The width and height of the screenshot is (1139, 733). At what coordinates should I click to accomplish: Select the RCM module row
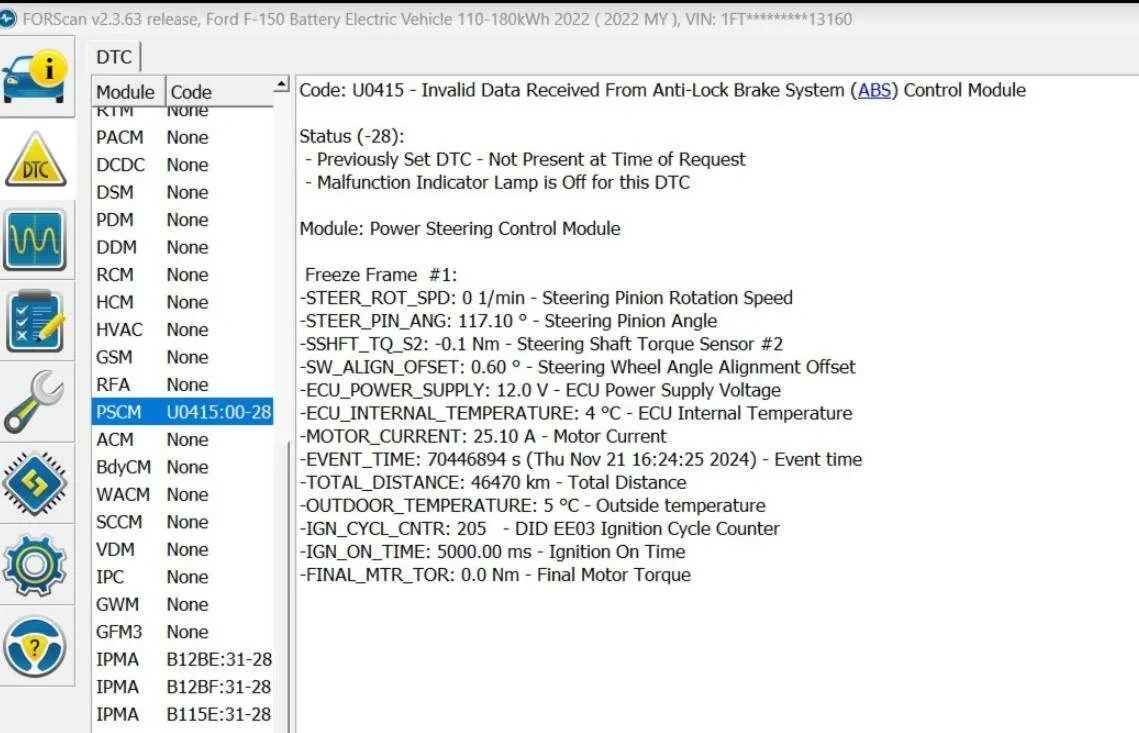182,275
